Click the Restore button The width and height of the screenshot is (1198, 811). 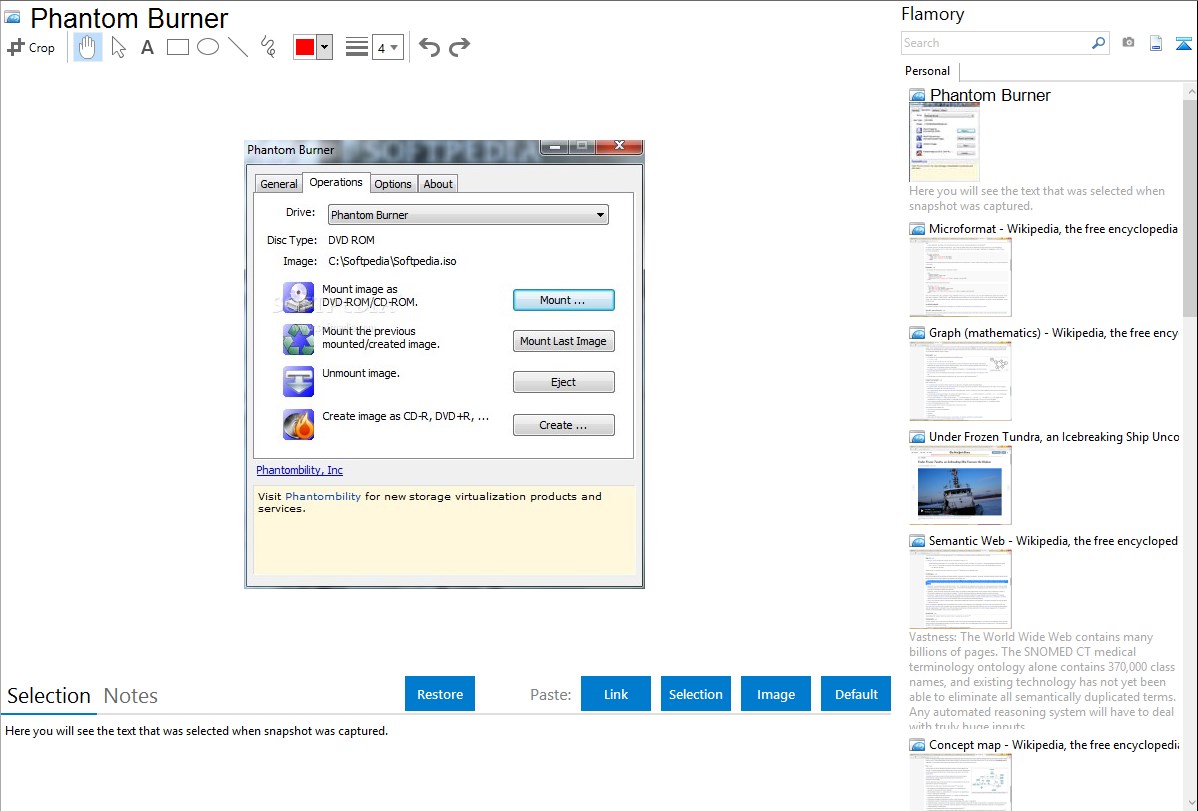(440, 694)
